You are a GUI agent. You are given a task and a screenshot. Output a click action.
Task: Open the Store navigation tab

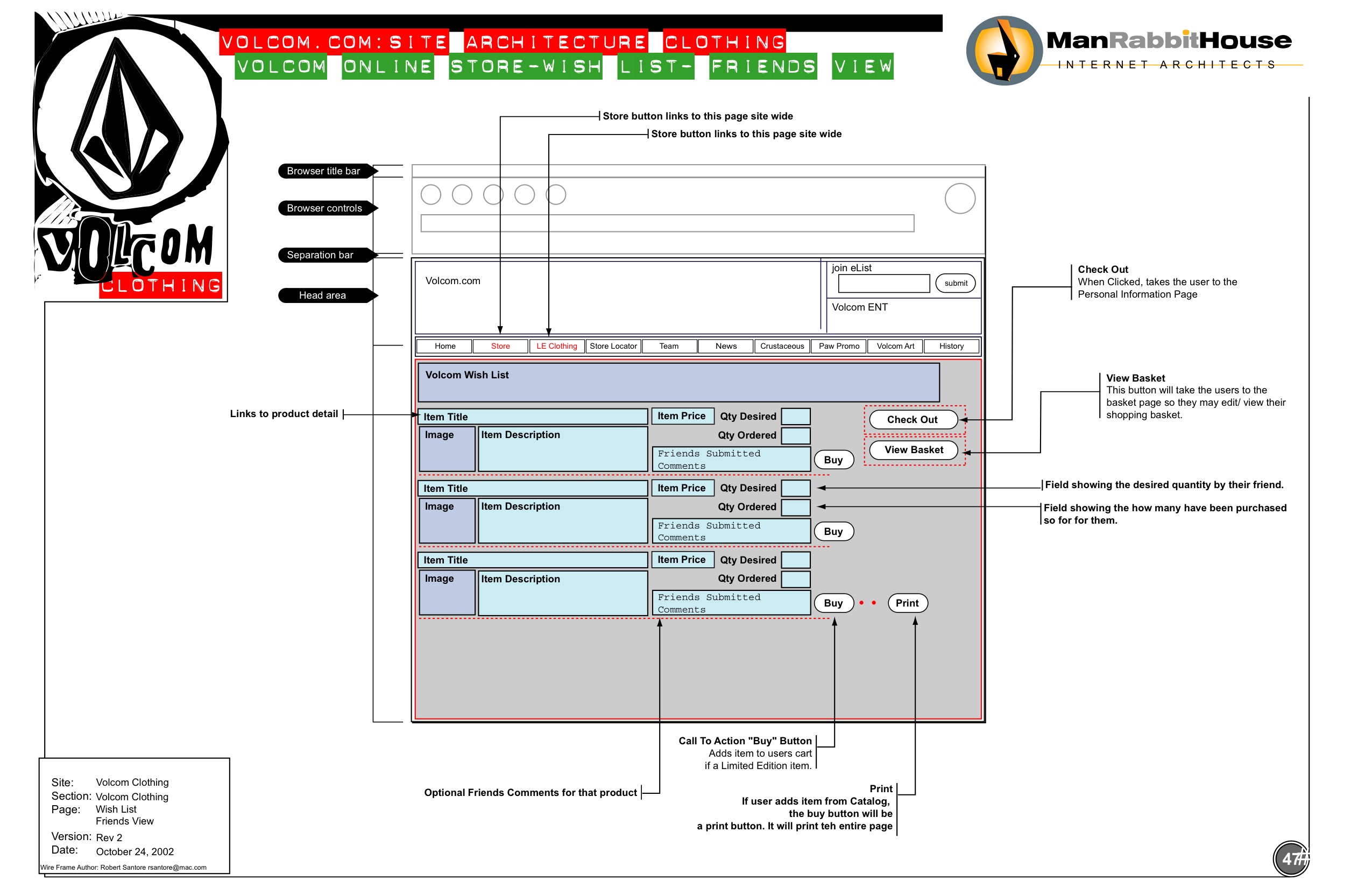[x=500, y=346]
